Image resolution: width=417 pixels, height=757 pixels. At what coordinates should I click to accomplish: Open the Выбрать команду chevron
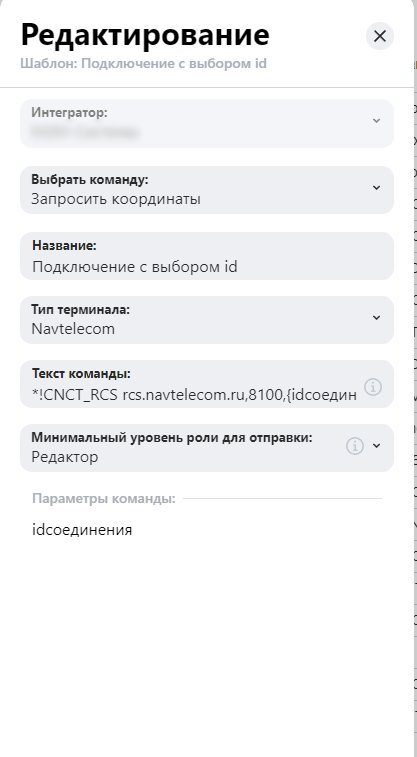377,187
